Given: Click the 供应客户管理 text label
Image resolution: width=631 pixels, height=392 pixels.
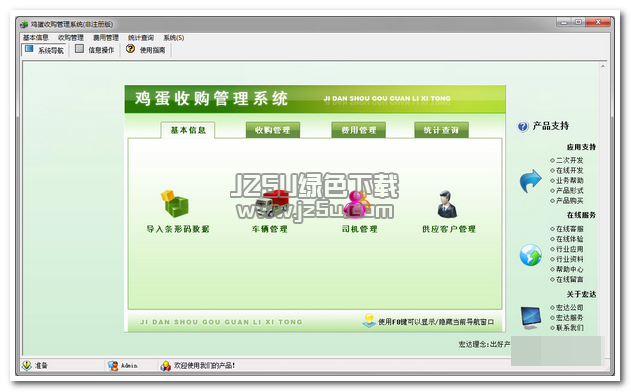Looking at the screenshot, I should click(x=449, y=229).
